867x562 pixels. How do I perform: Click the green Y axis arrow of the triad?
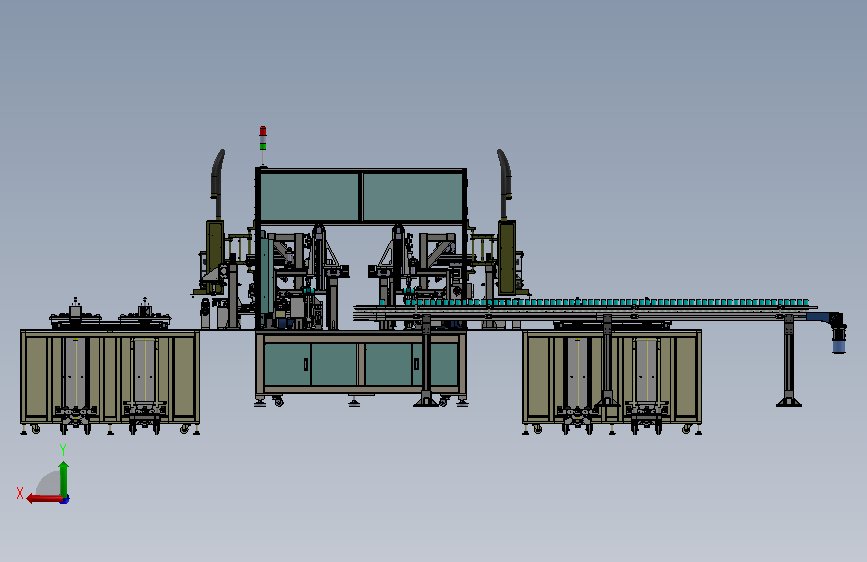[64, 479]
